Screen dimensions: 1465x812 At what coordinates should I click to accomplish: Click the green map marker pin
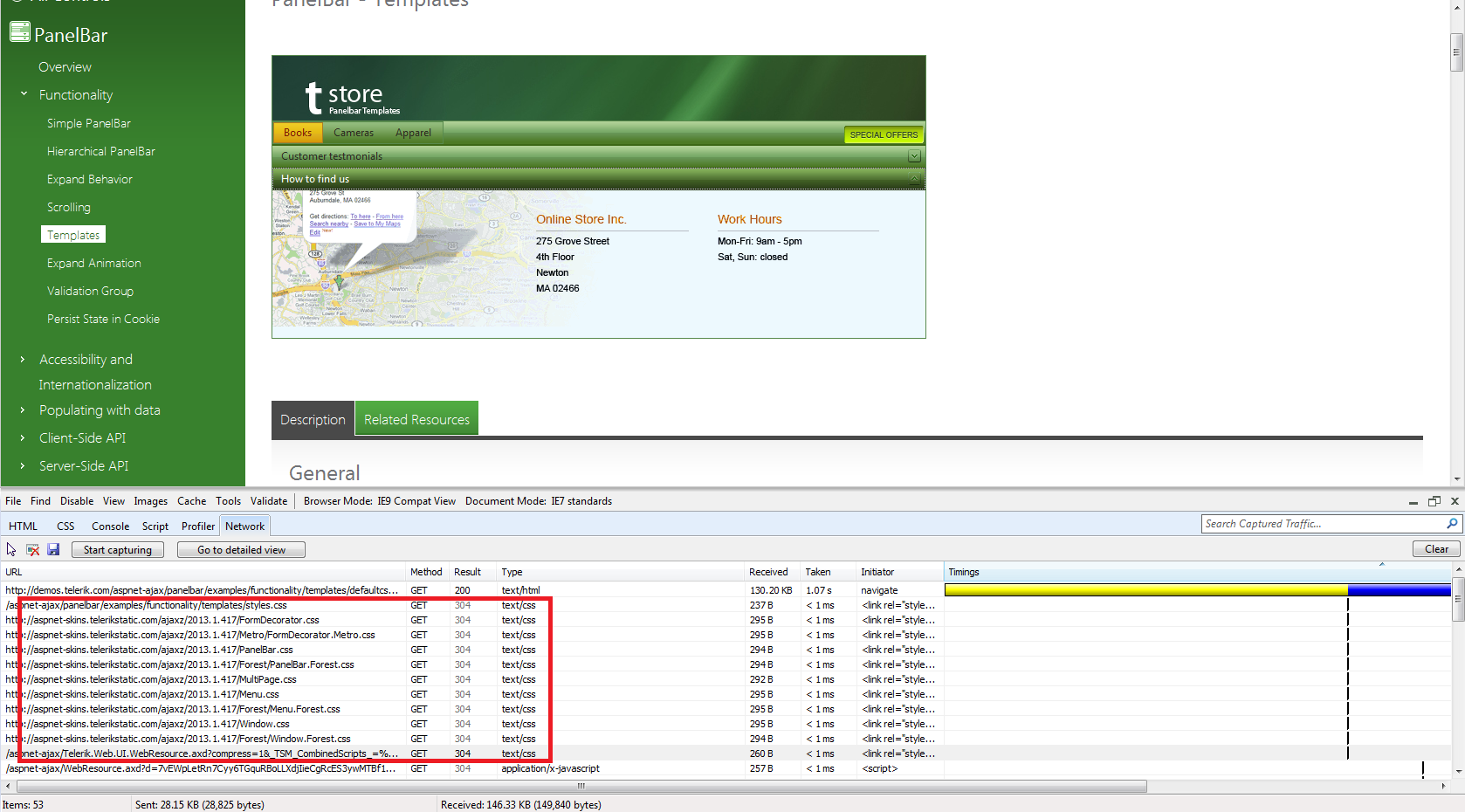(340, 282)
